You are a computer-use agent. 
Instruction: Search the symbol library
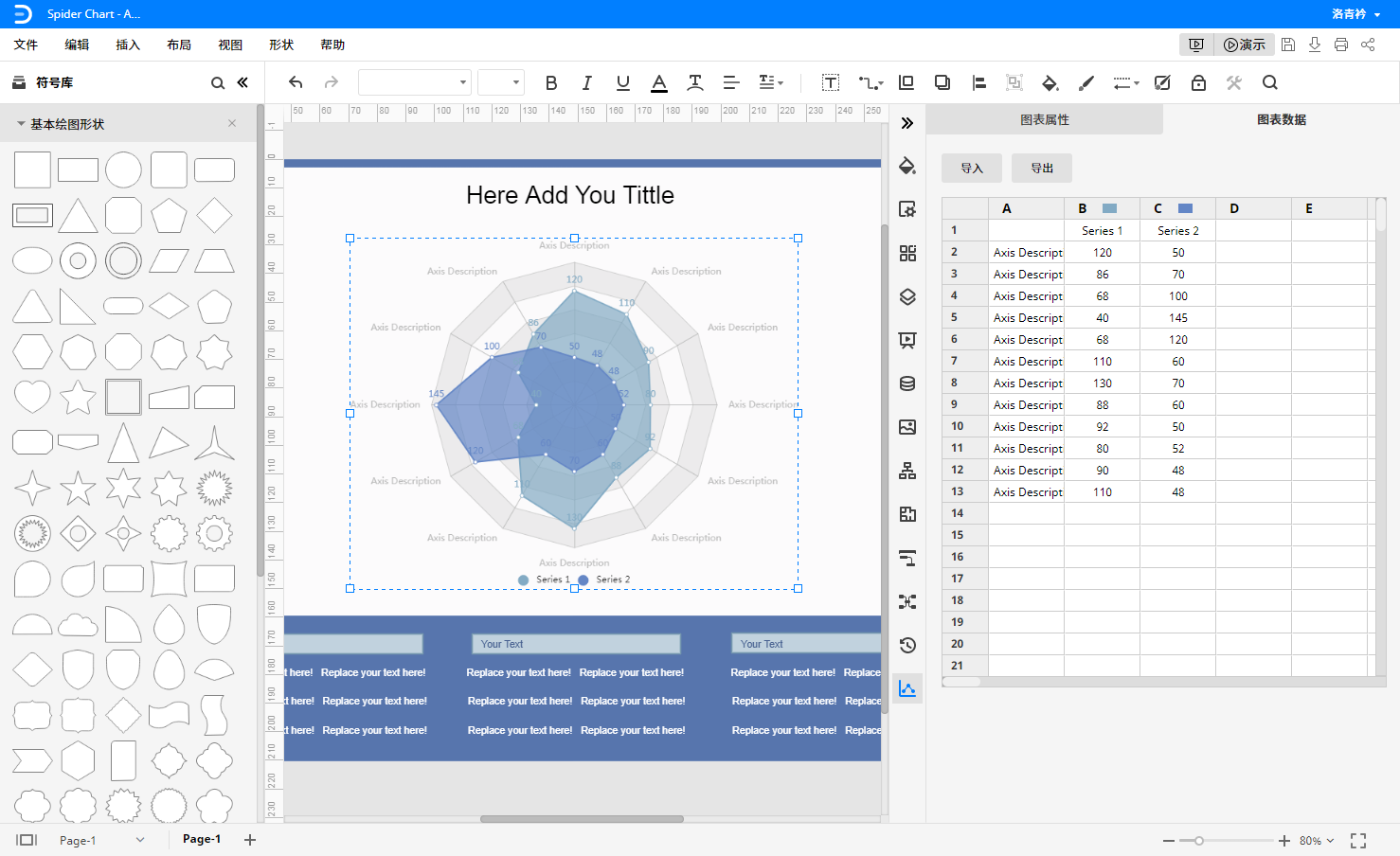[x=218, y=83]
